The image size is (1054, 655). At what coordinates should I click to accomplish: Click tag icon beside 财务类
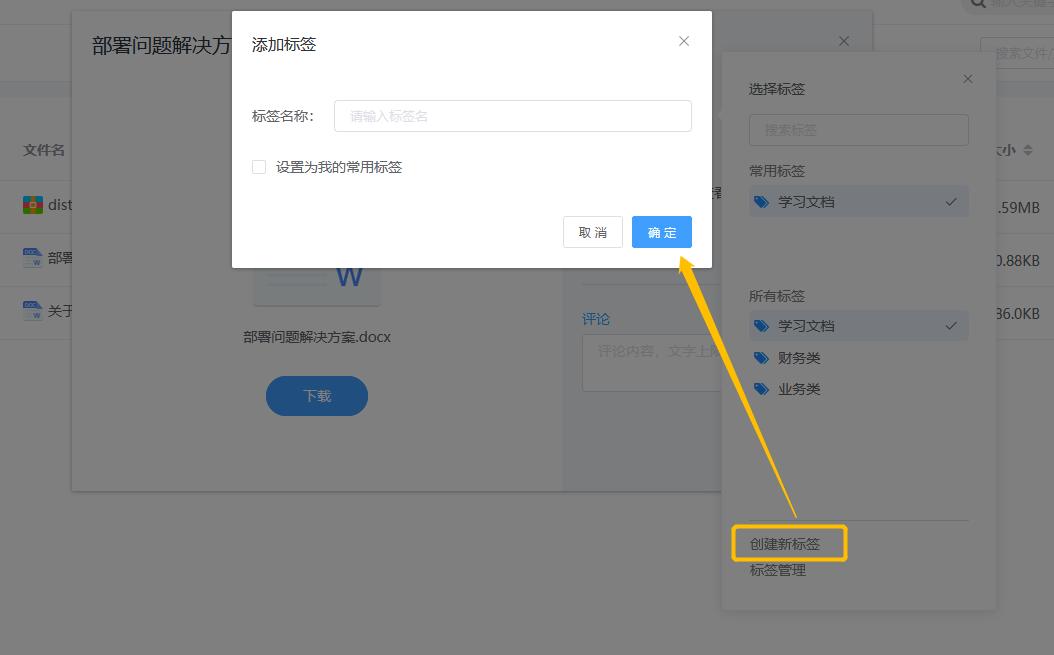(761, 358)
